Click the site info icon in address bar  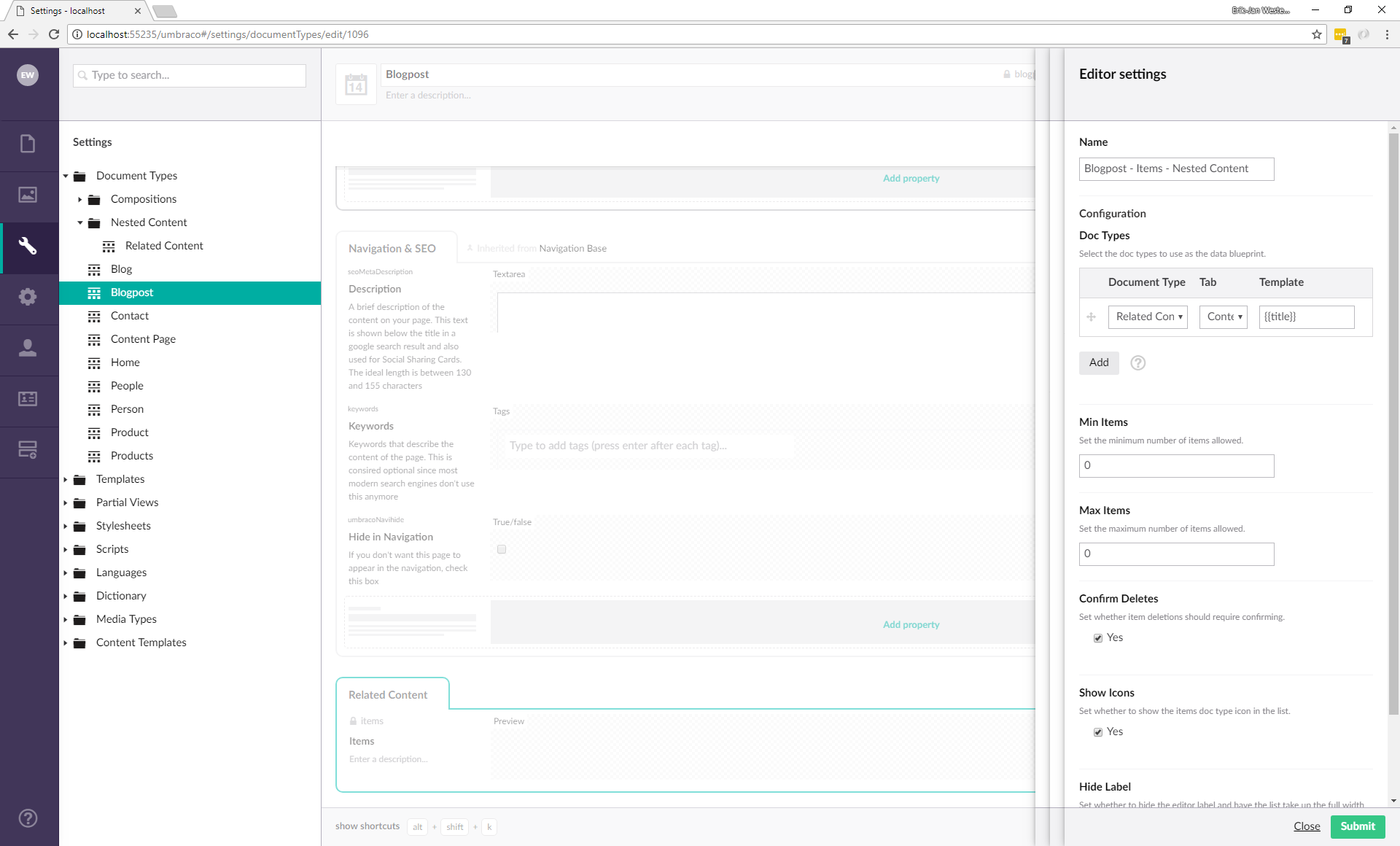click(77, 34)
